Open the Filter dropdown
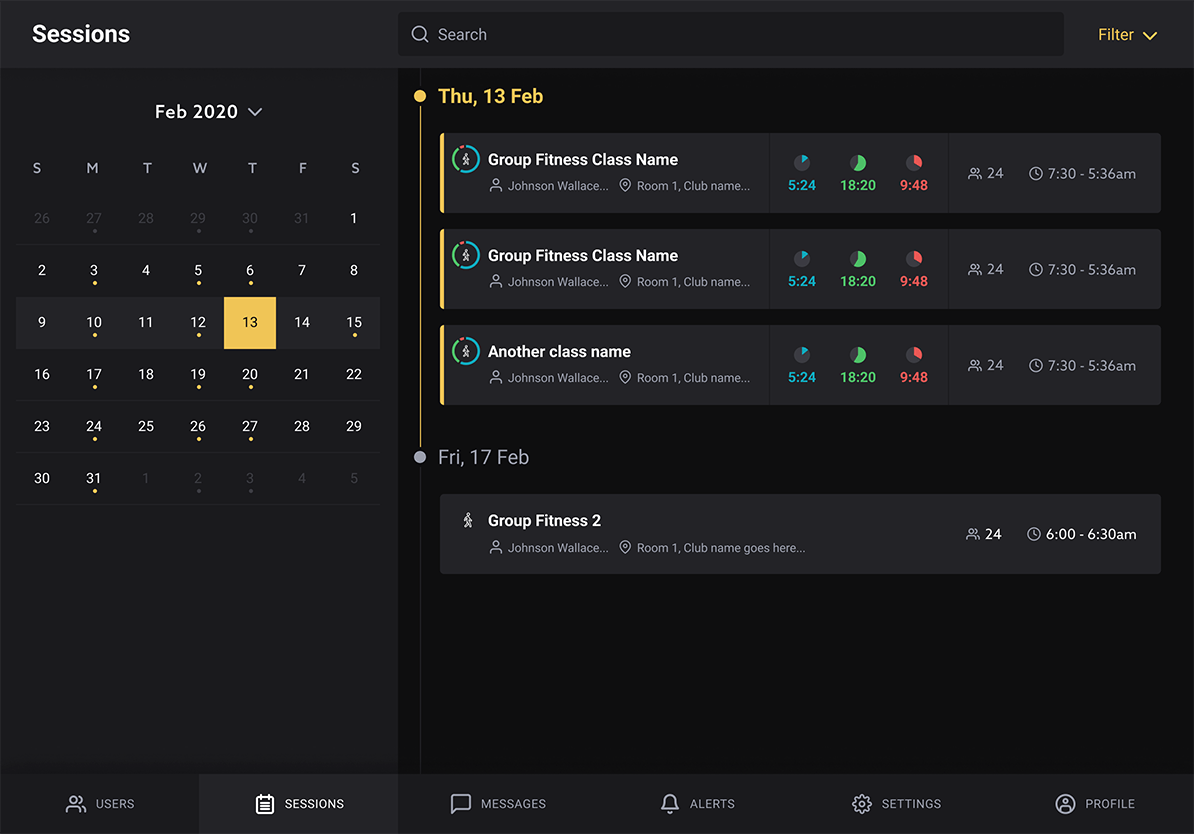 (x=1127, y=35)
